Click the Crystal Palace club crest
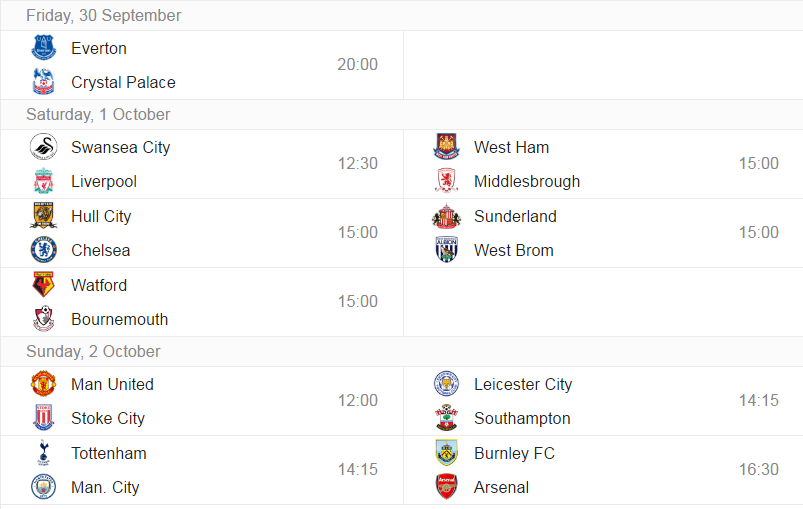Viewport: 803px width, 509px height. 44,82
